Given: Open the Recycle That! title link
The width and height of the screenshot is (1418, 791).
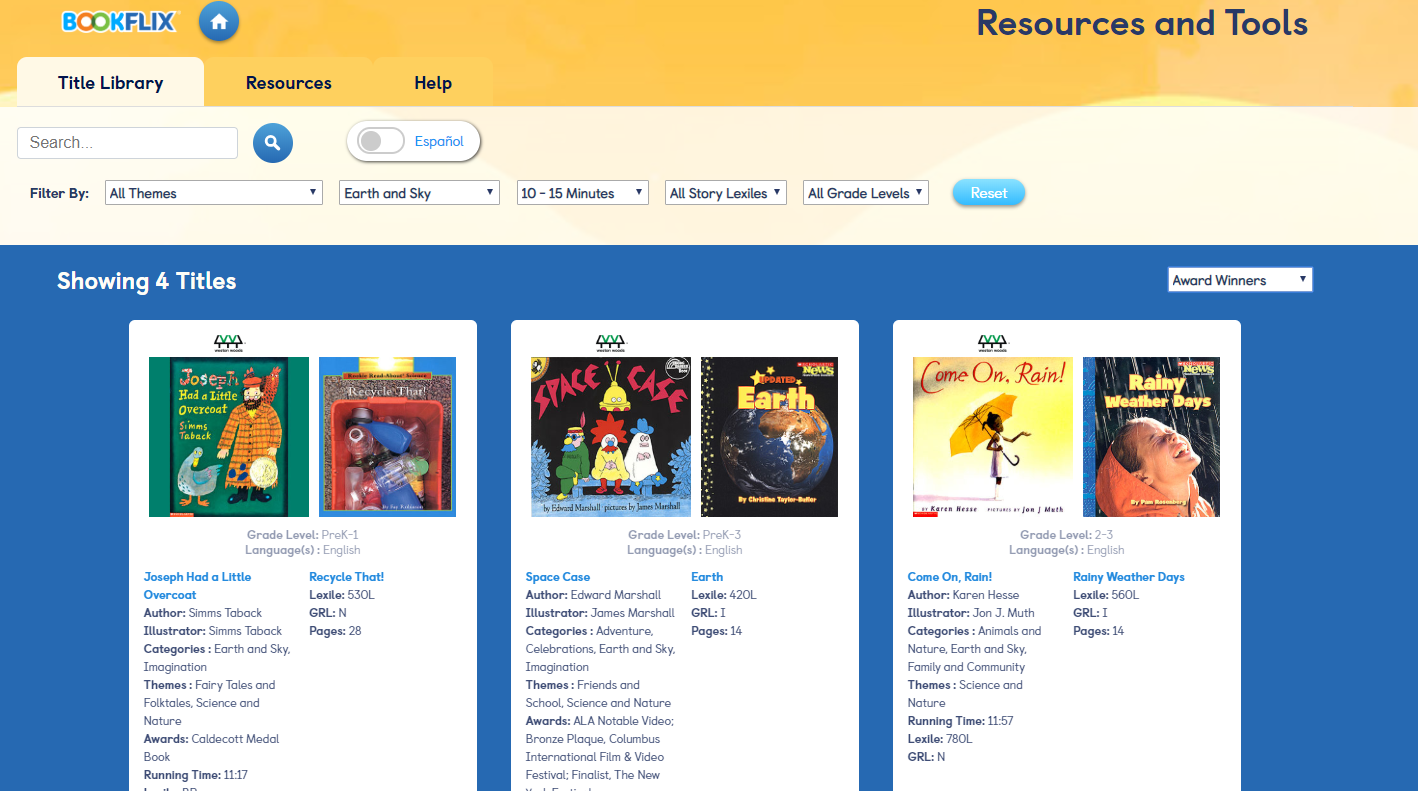Looking at the screenshot, I should point(346,577).
